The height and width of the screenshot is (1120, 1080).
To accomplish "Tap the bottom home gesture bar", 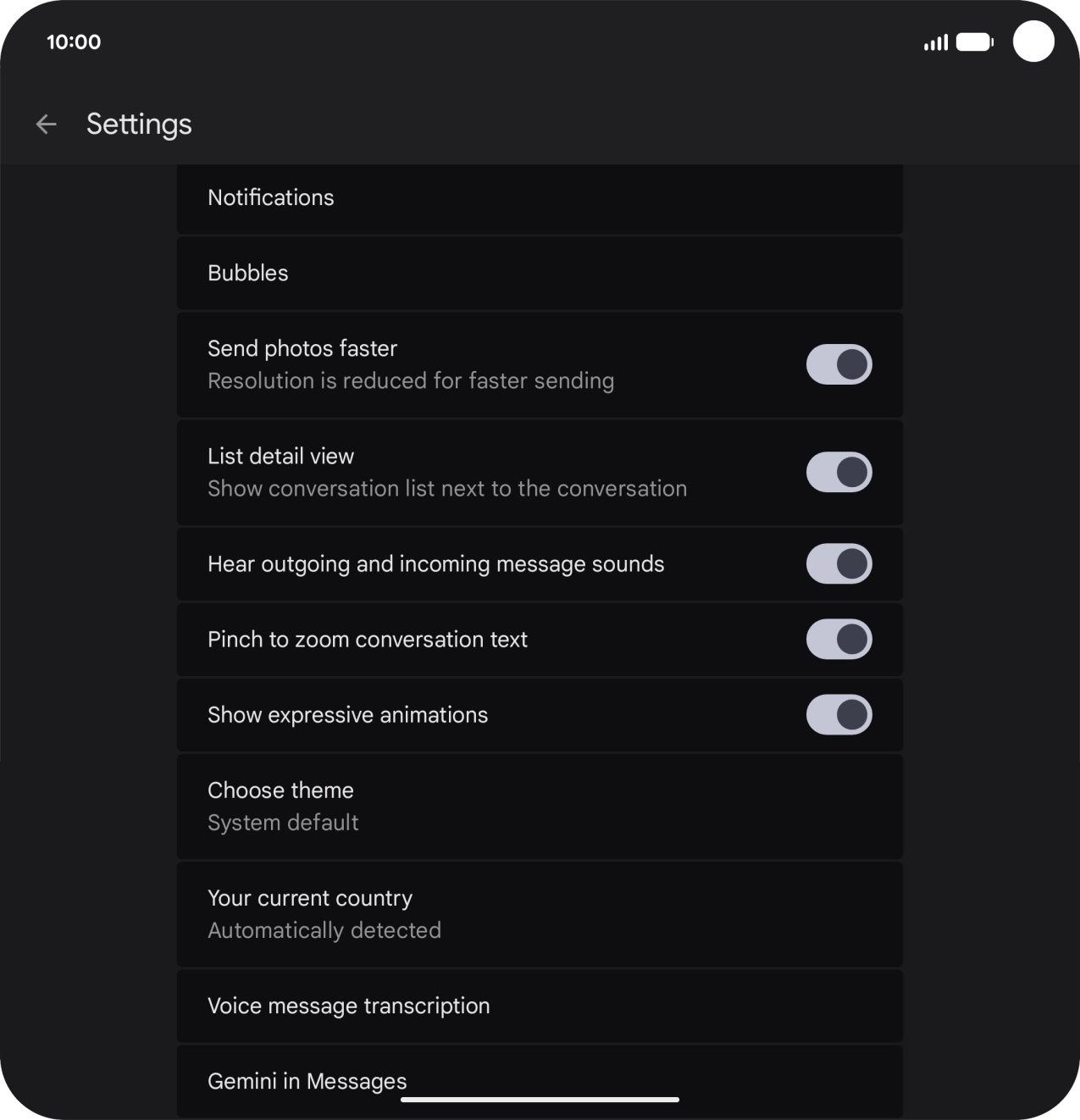I will pos(540,1100).
